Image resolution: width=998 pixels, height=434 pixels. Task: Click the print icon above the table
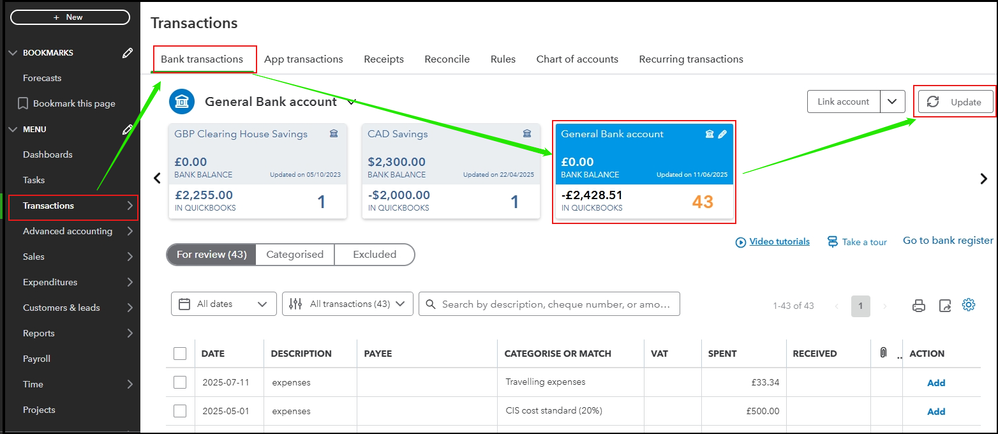(x=918, y=306)
